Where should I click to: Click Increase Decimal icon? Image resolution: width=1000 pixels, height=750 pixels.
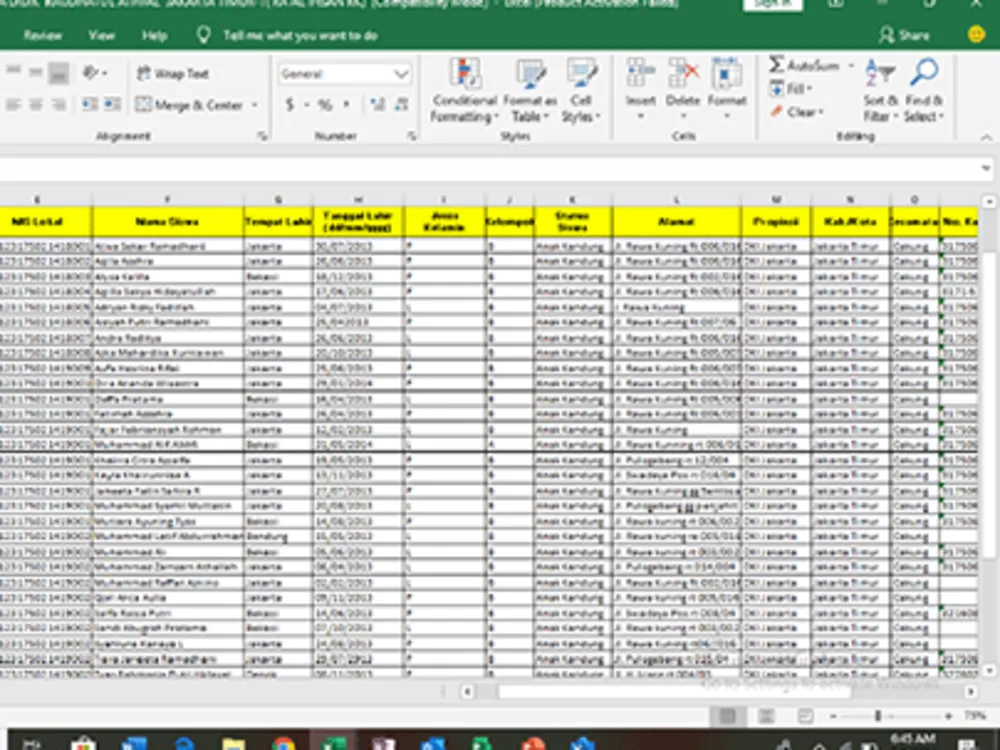tap(377, 105)
